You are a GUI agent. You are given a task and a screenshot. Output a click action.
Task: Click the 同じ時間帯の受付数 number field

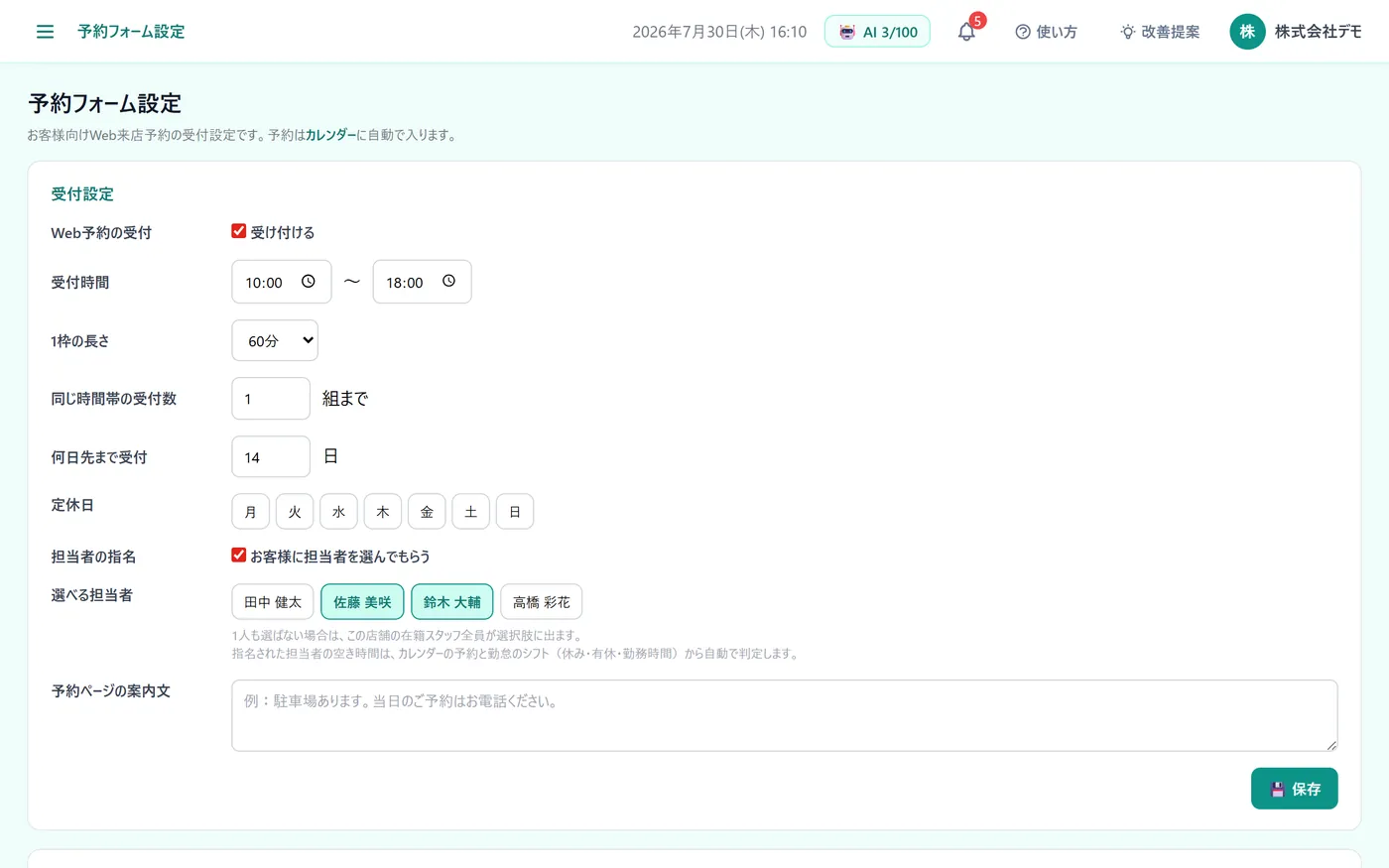tap(271, 399)
